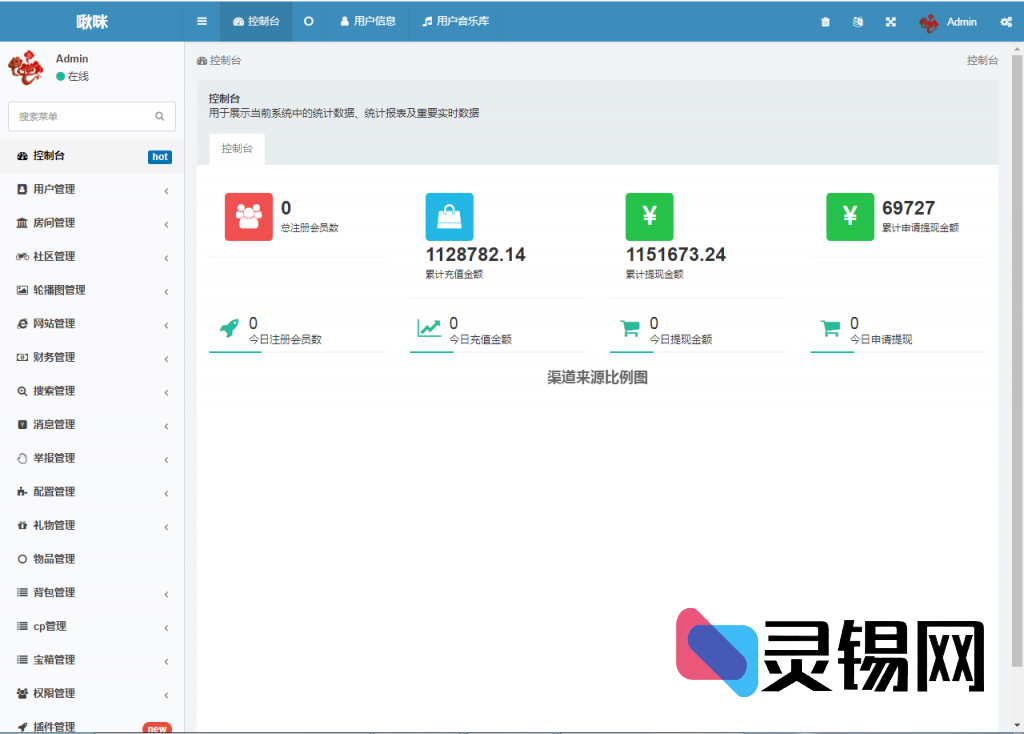Image resolution: width=1024 pixels, height=734 pixels.
Task: Open the 权限管理 users icon
Action: pyautogui.click(x=22, y=693)
